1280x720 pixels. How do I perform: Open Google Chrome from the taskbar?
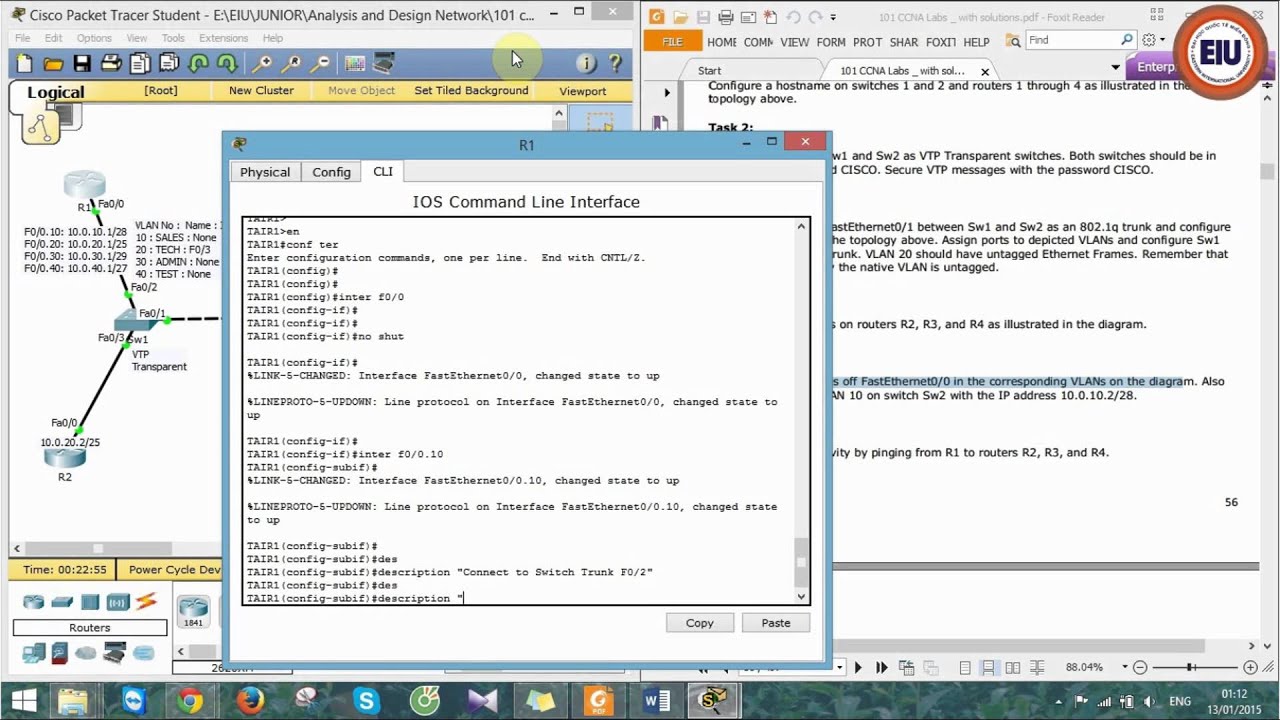[x=190, y=700]
